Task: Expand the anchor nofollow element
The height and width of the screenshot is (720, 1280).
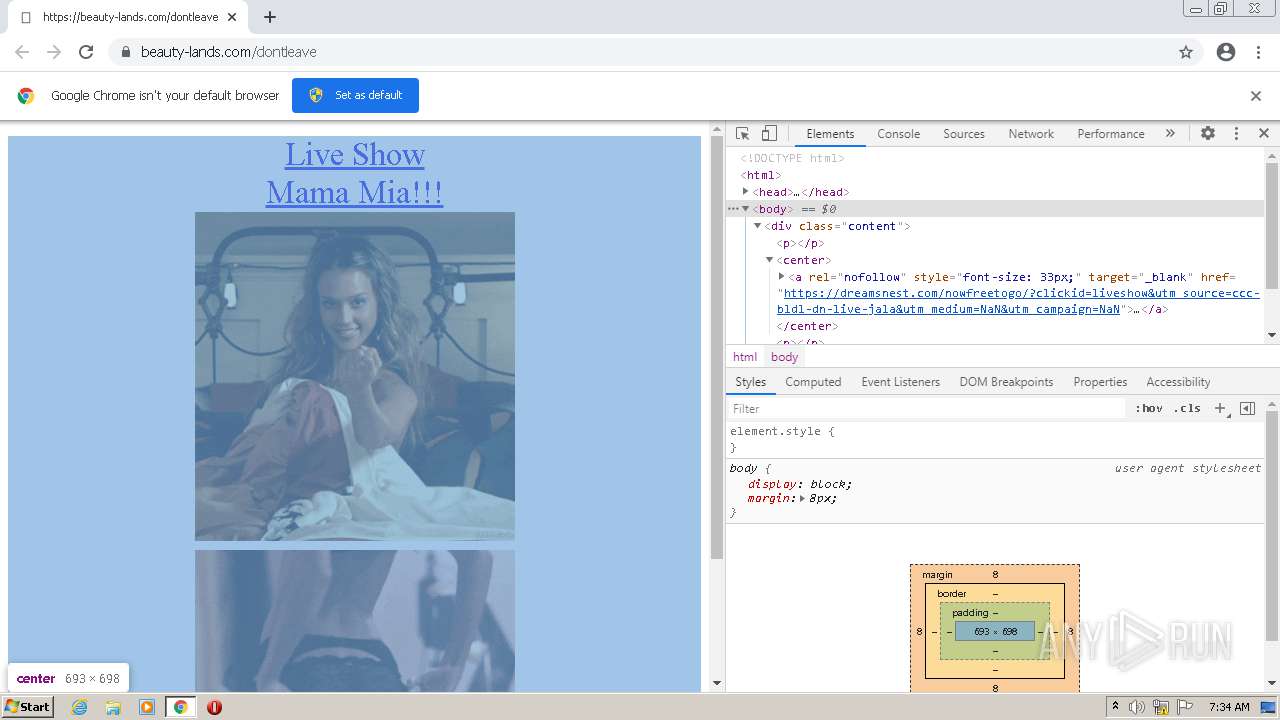Action: pos(782,276)
